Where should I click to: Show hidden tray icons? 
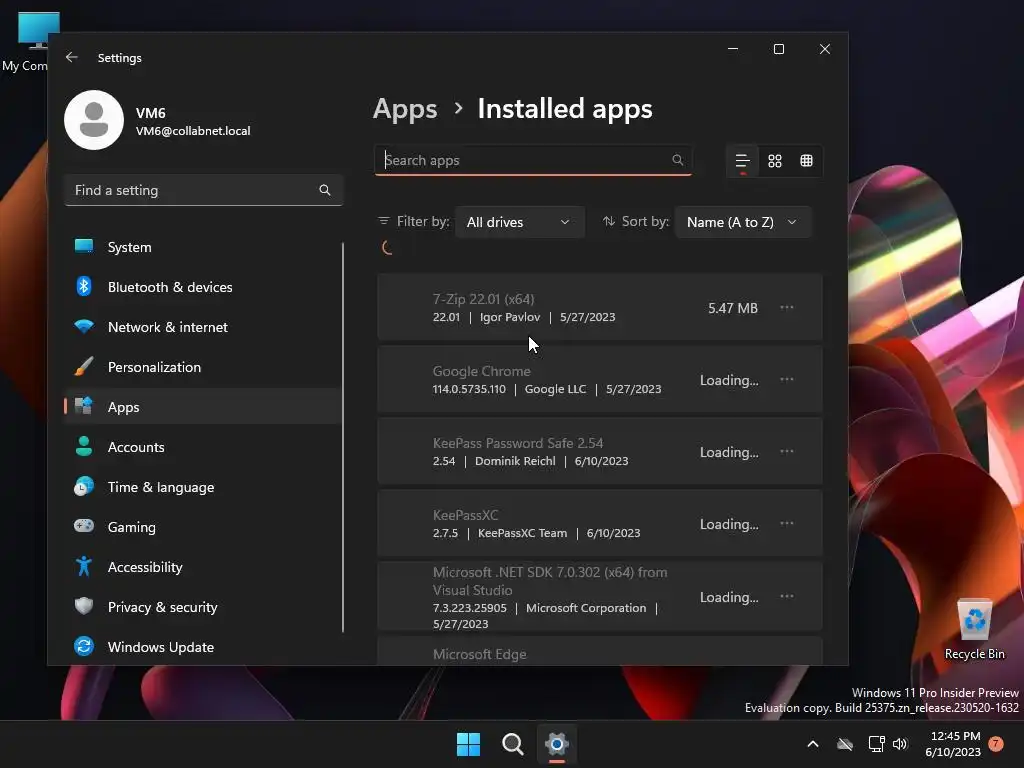813,744
